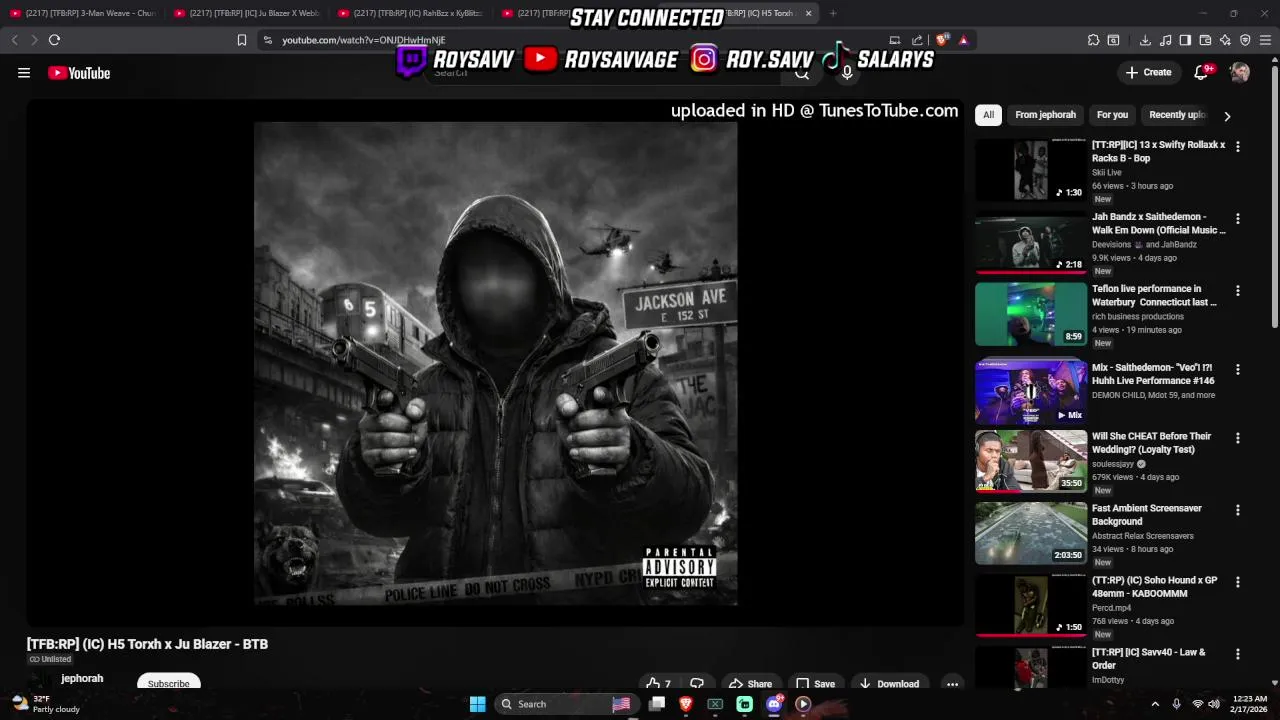Open options for Fast Ambient Screensaver video
Screen dimensions: 1280x720
1237,510
